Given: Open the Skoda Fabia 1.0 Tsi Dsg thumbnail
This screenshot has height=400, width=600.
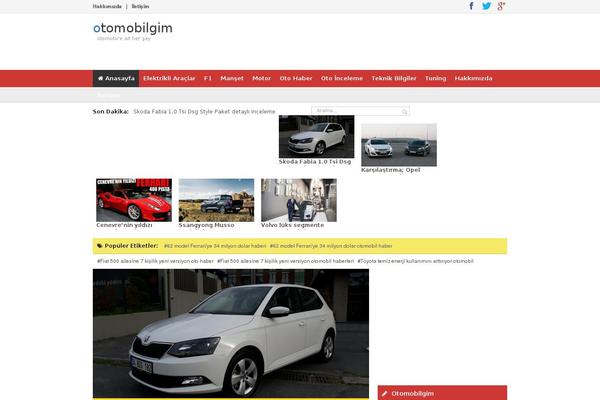Looking at the screenshot, I should pyautogui.click(x=316, y=137).
